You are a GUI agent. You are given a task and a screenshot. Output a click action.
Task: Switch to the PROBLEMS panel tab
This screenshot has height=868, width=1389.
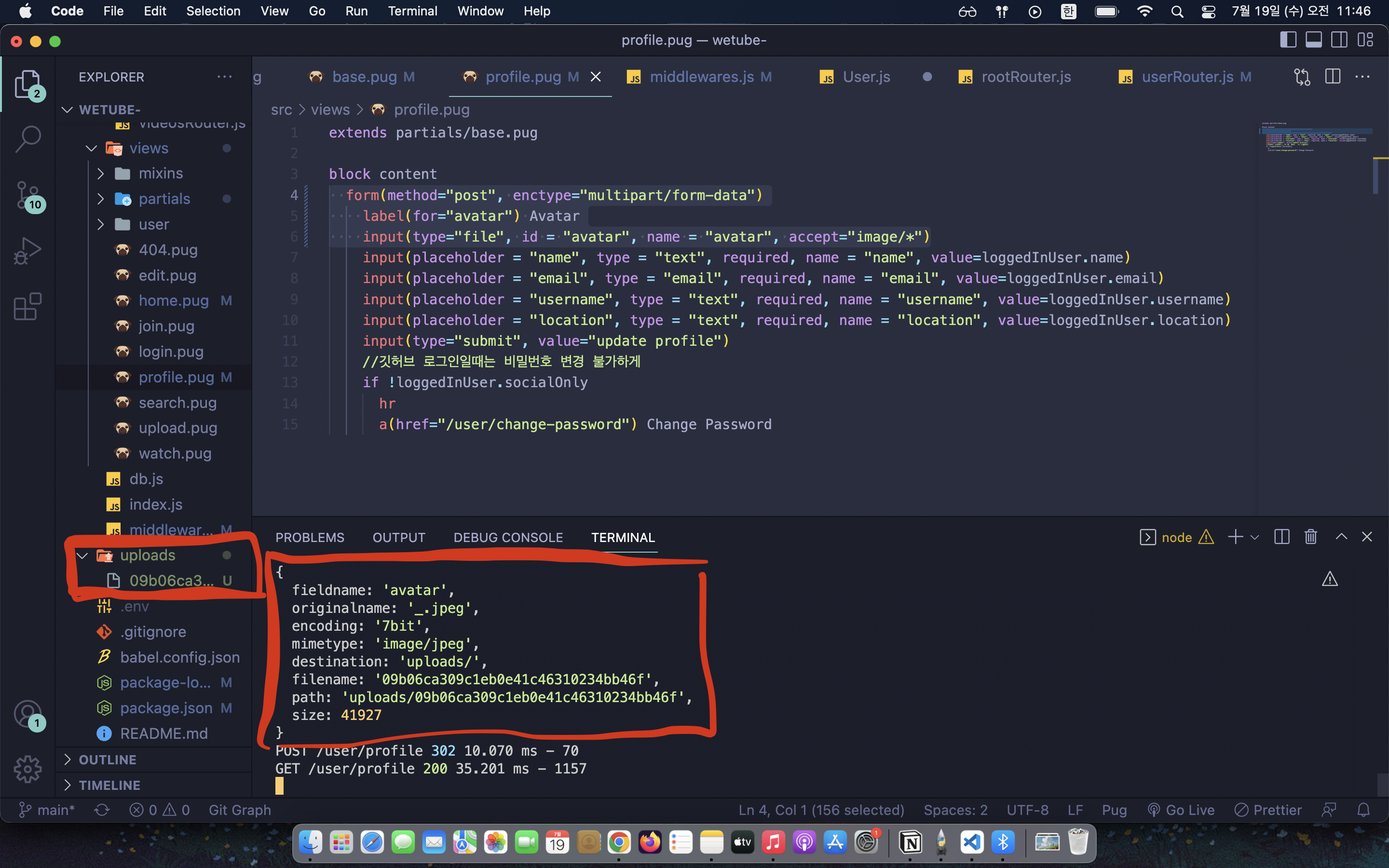pyautogui.click(x=309, y=537)
